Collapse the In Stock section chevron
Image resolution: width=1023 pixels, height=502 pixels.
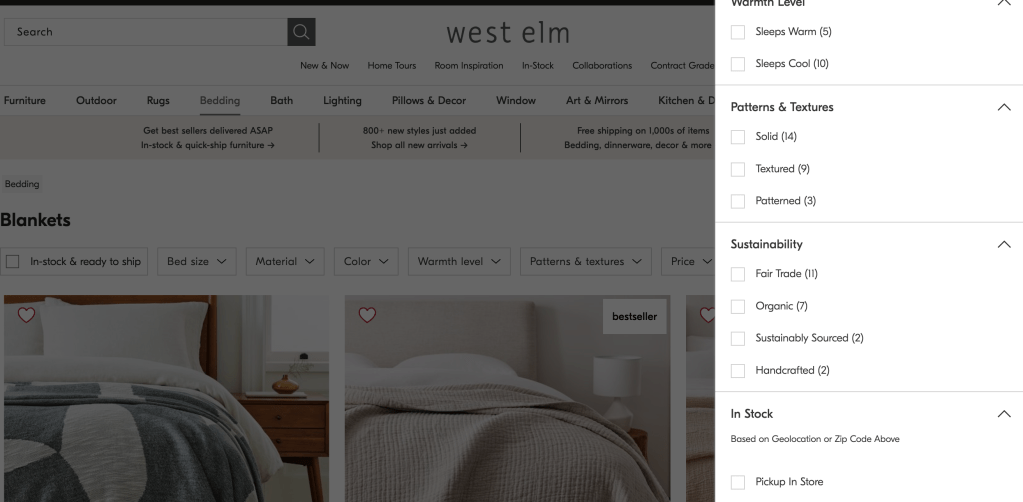[1004, 414]
